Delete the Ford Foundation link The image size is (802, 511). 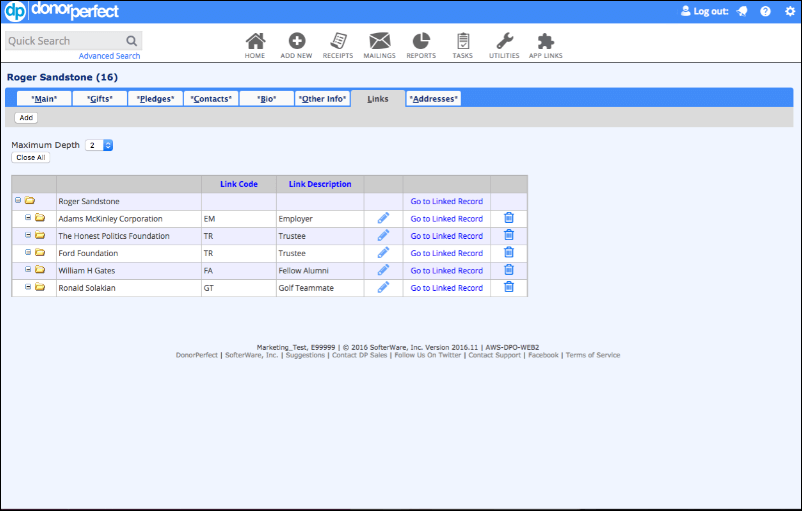pyautogui.click(x=509, y=253)
